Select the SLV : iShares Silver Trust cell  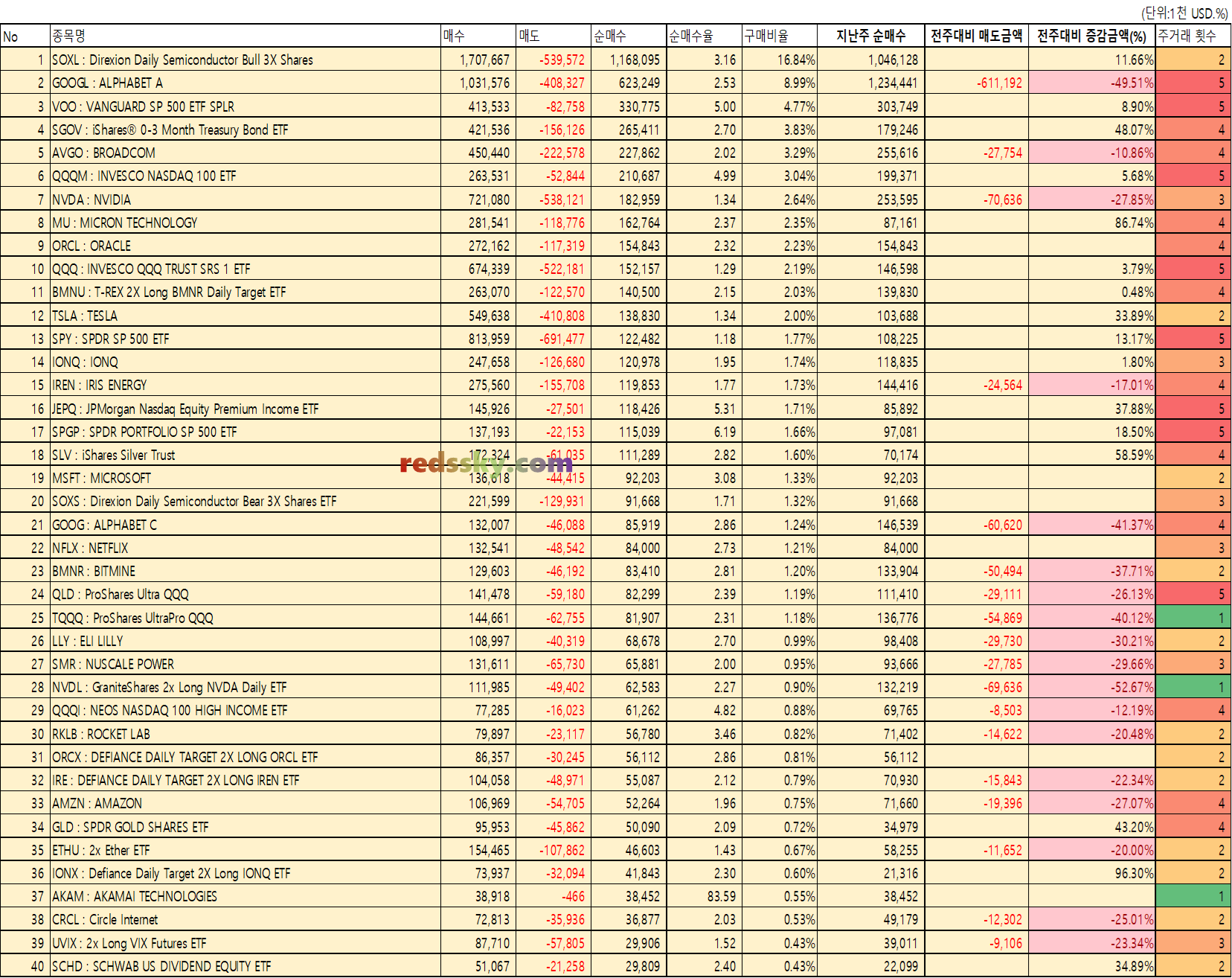[246, 455]
